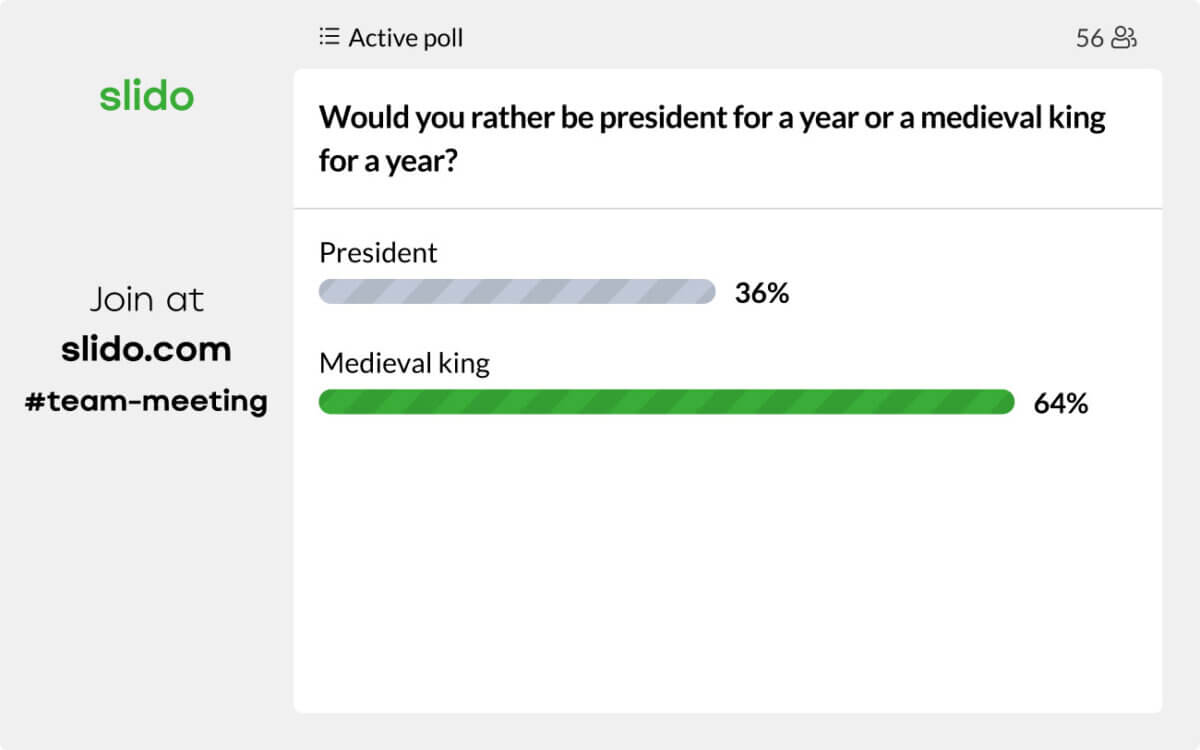Viewport: 1200px width, 750px height.
Task: Open the slido.com join link
Action: [146, 349]
